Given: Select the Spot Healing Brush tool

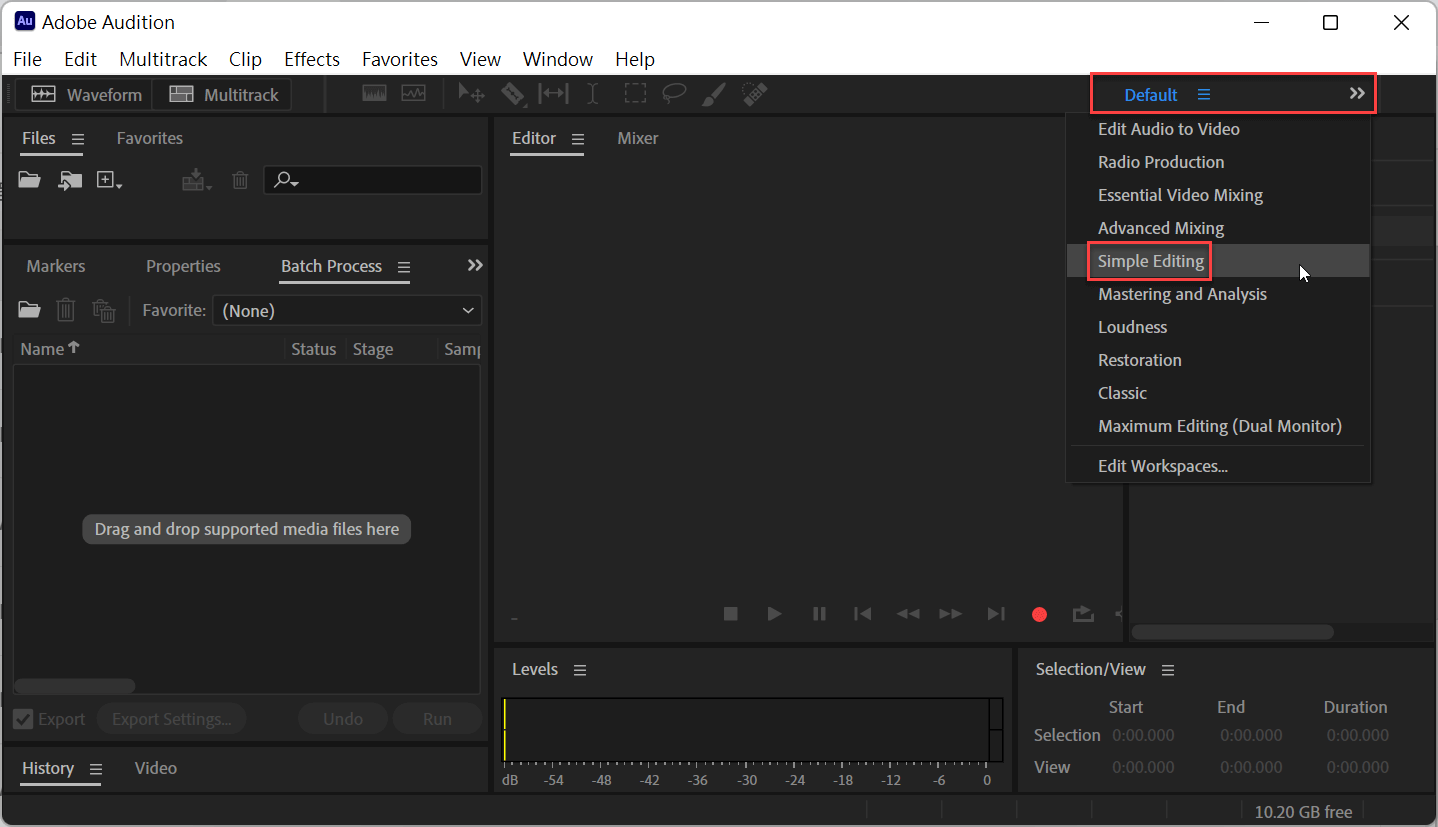Looking at the screenshot, I should click(x=755, y=94).
